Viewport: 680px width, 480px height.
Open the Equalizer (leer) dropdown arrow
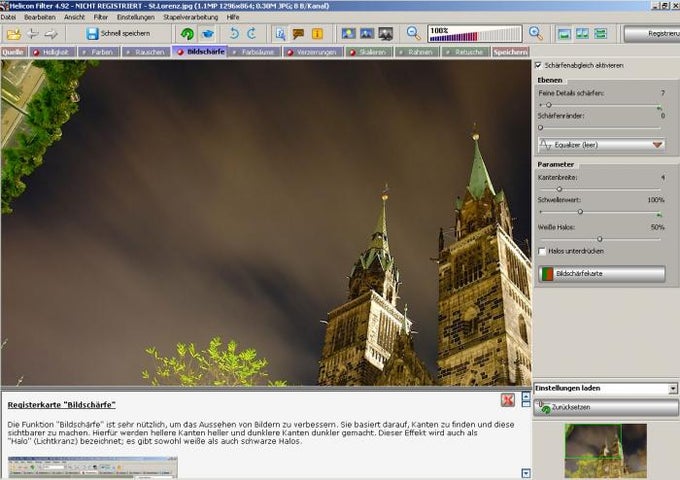(x=657, y=145)
